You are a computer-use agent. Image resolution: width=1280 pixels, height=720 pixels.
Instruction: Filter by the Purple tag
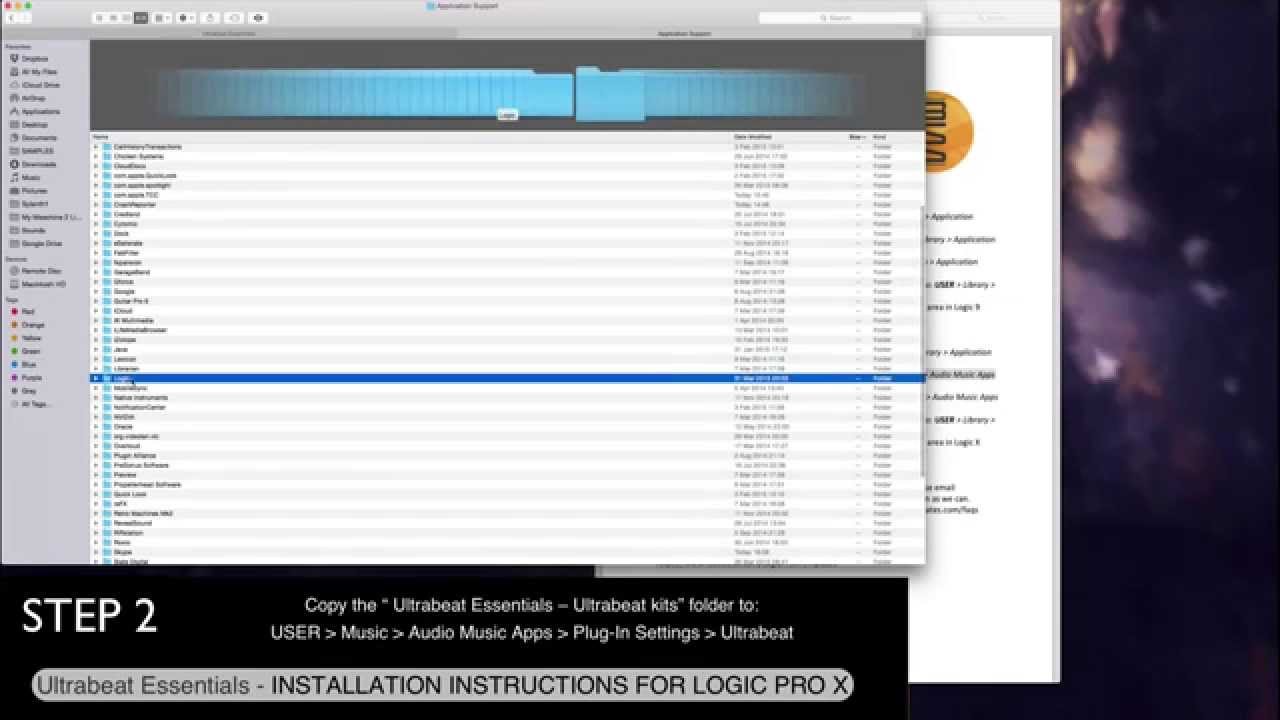tap(32, 378)
